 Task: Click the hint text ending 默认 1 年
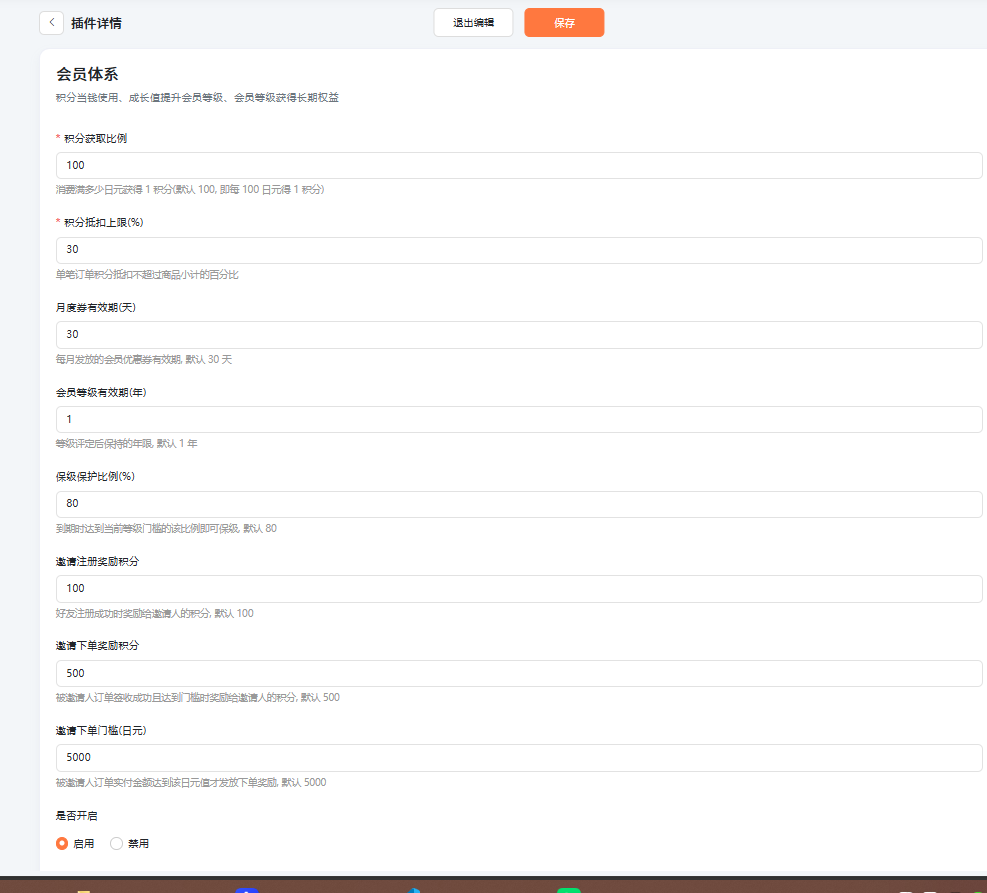(x=127, y=444)
